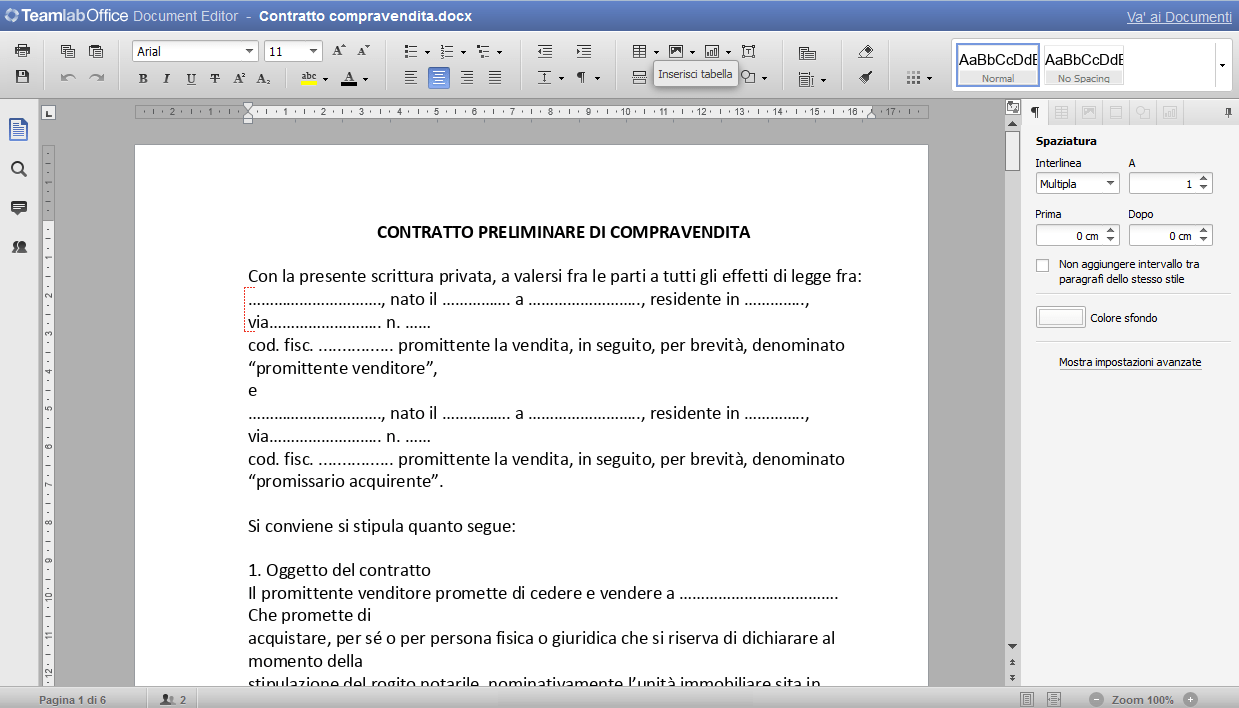Increase the paragraph indent
The image size is (1239, 708).
tap(583, 51)
